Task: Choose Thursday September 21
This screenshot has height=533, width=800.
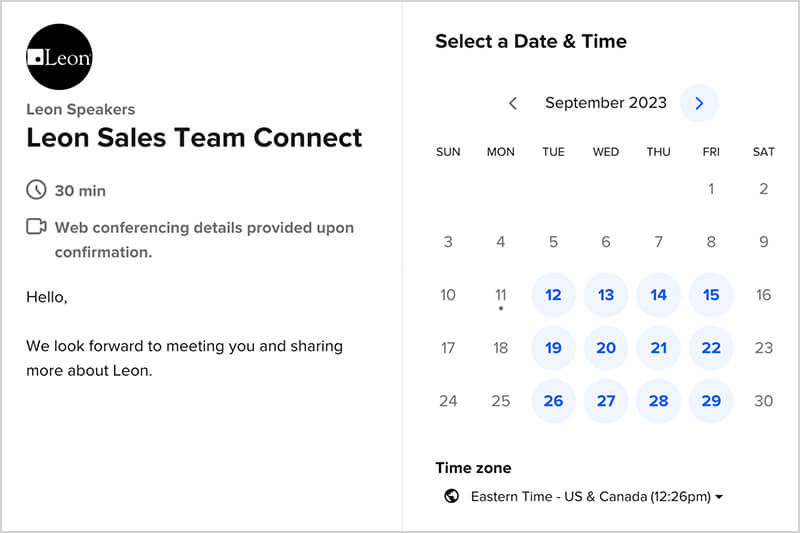Action: 658,348
